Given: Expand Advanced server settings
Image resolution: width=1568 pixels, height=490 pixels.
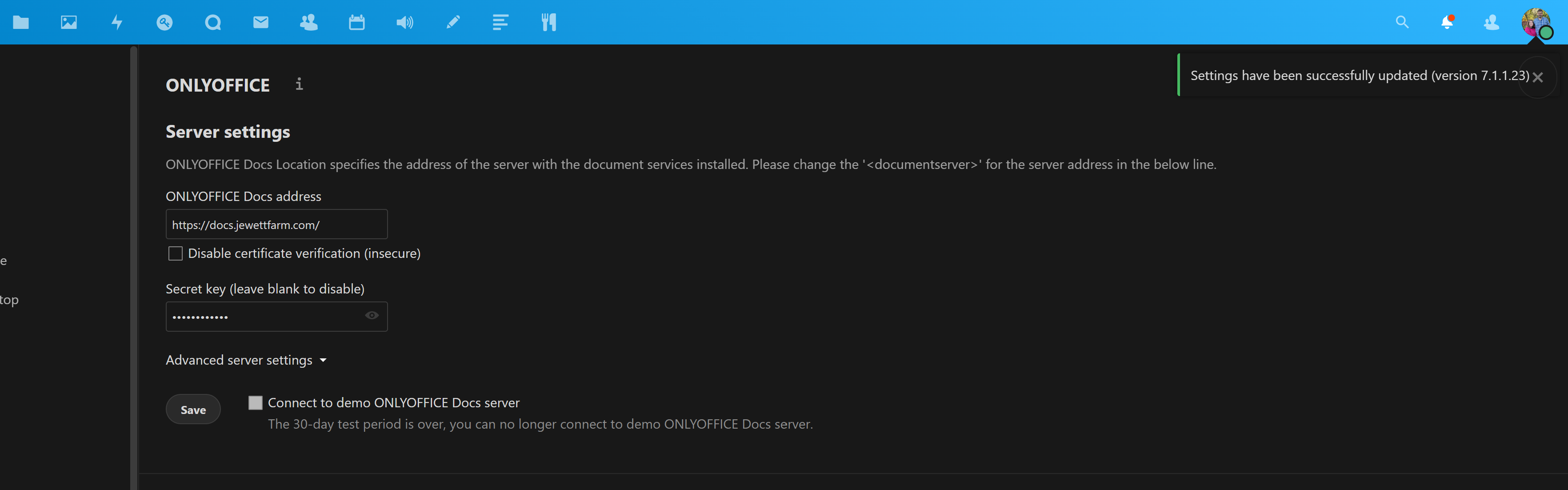Looking at the screenshot, I should coord(247,360).
